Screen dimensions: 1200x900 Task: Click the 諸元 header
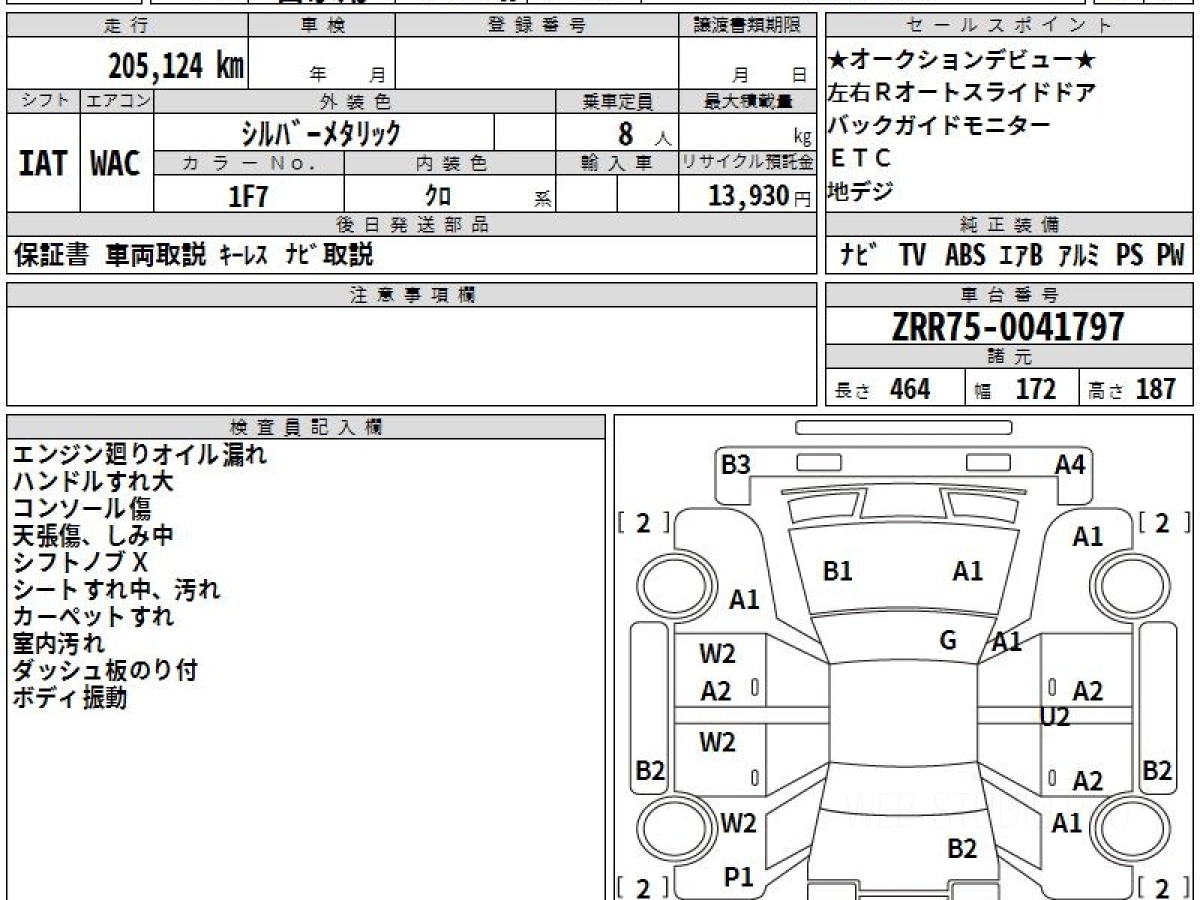[x=1009, y=357]
